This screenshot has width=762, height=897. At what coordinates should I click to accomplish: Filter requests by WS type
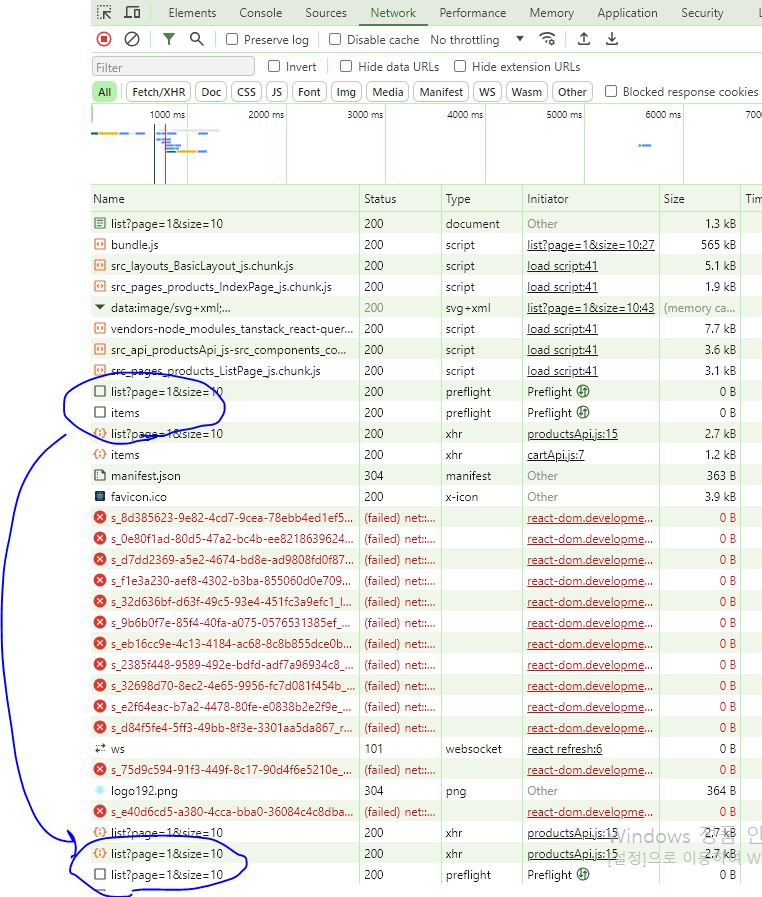click(x=487, y=92)
